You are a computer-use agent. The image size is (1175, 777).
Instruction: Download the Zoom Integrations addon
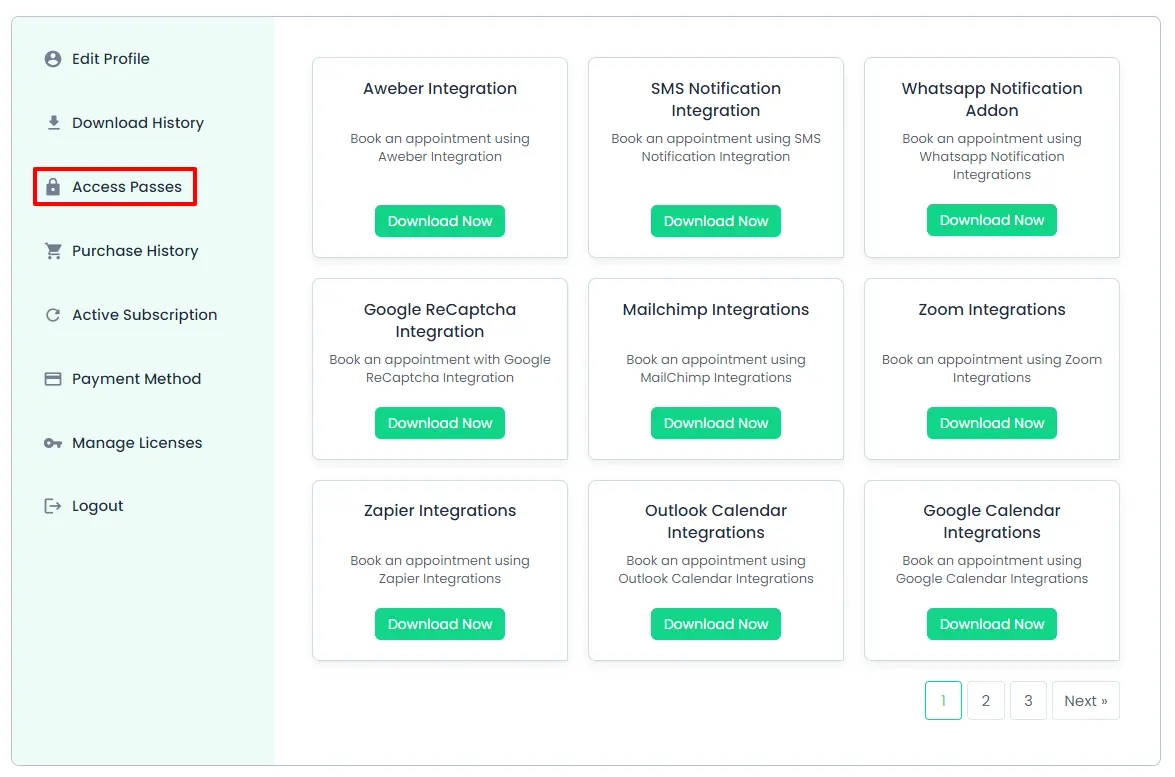pyautogui.click(x=991, y=423)
